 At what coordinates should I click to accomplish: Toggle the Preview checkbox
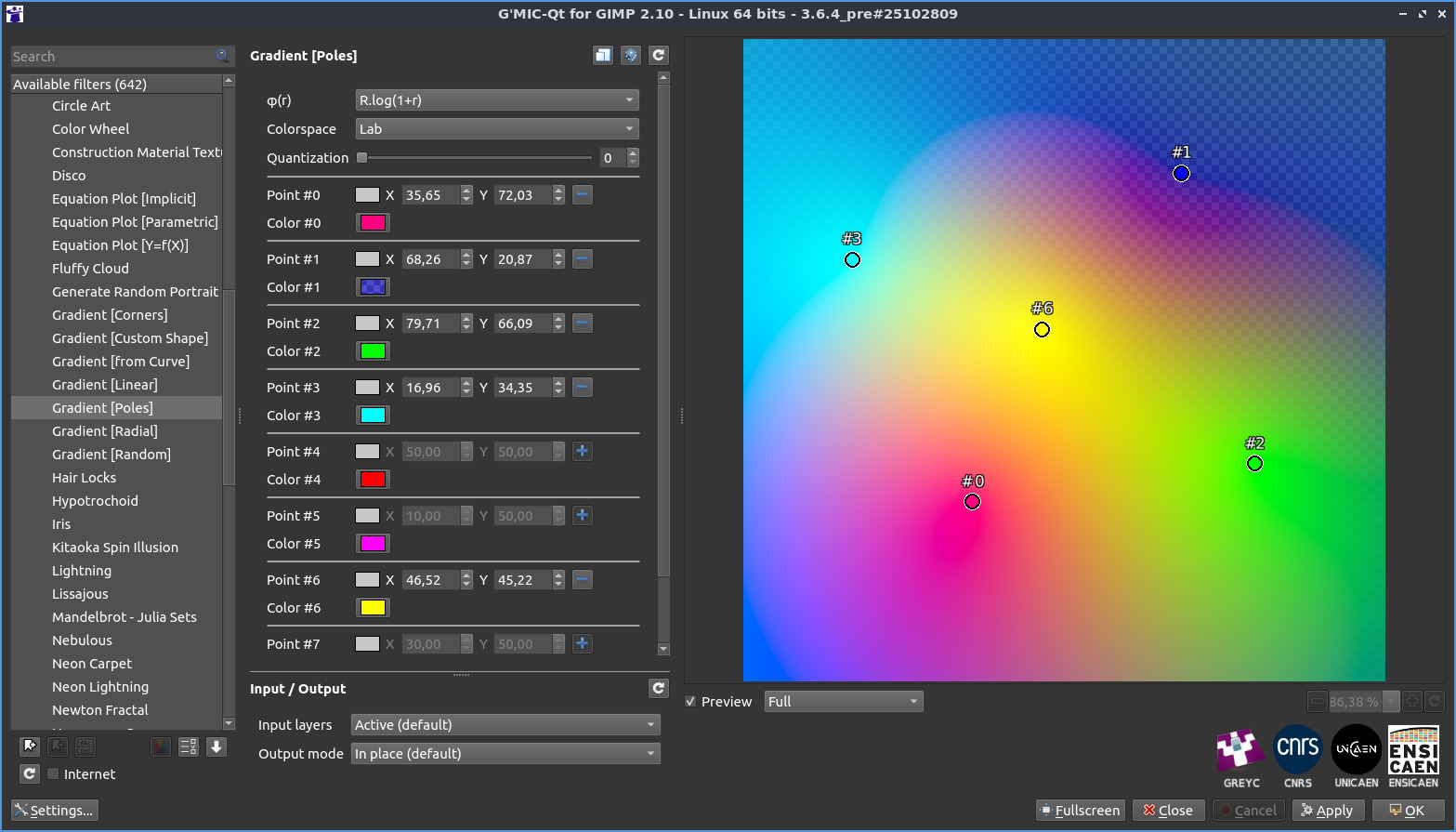tap(690, 702)
